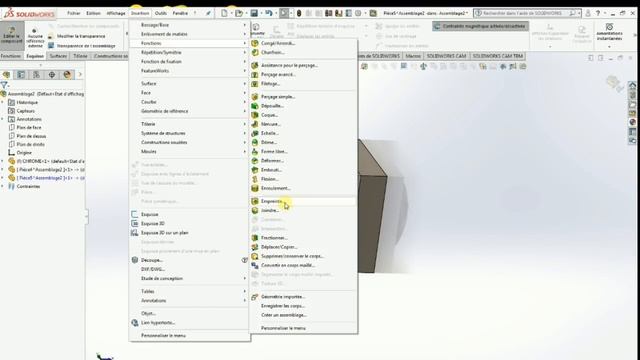Select the Déplacer/Copier icon
Screen dimensions: 640x360
tap(255, 247)
